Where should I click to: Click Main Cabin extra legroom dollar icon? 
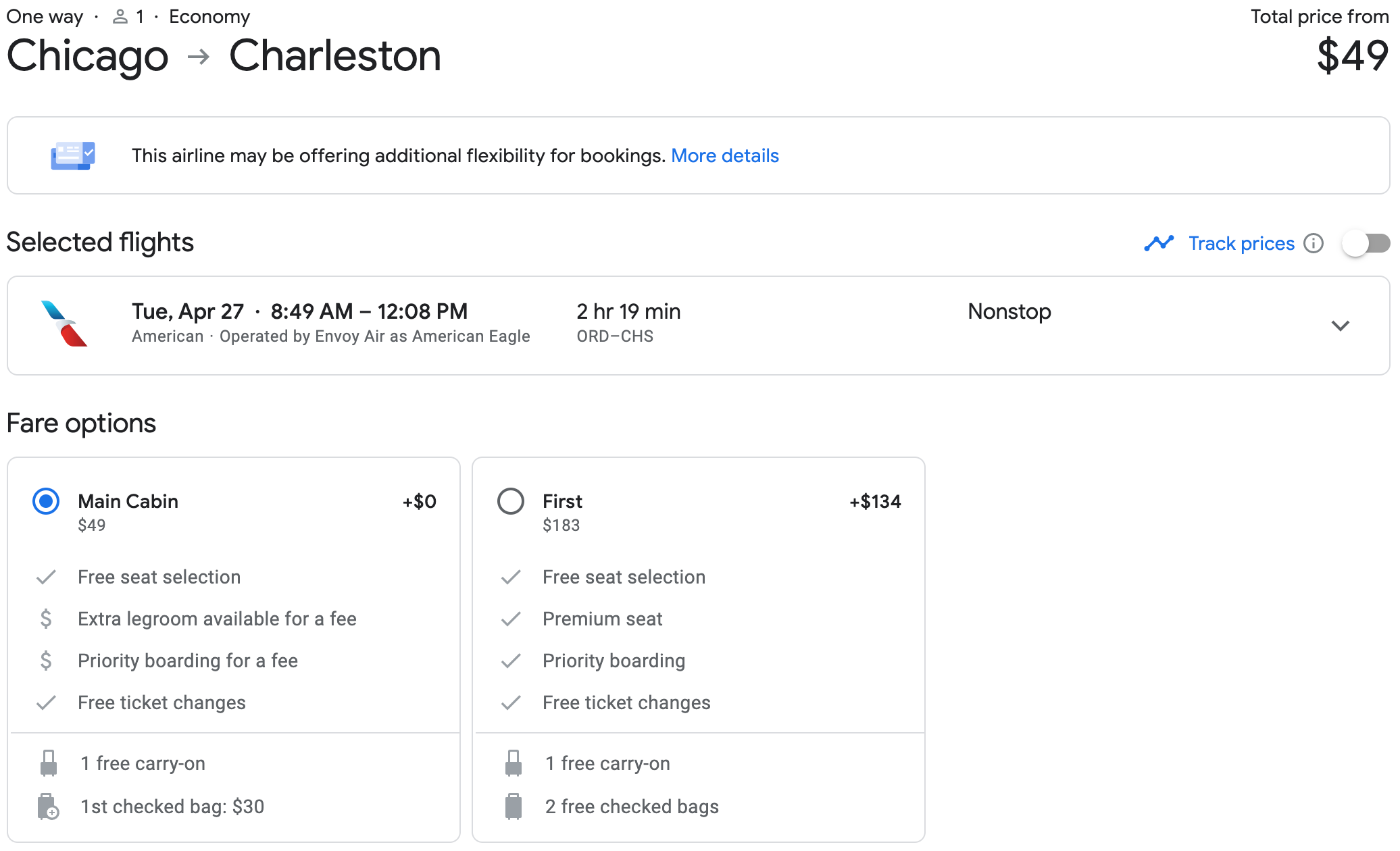46,619
